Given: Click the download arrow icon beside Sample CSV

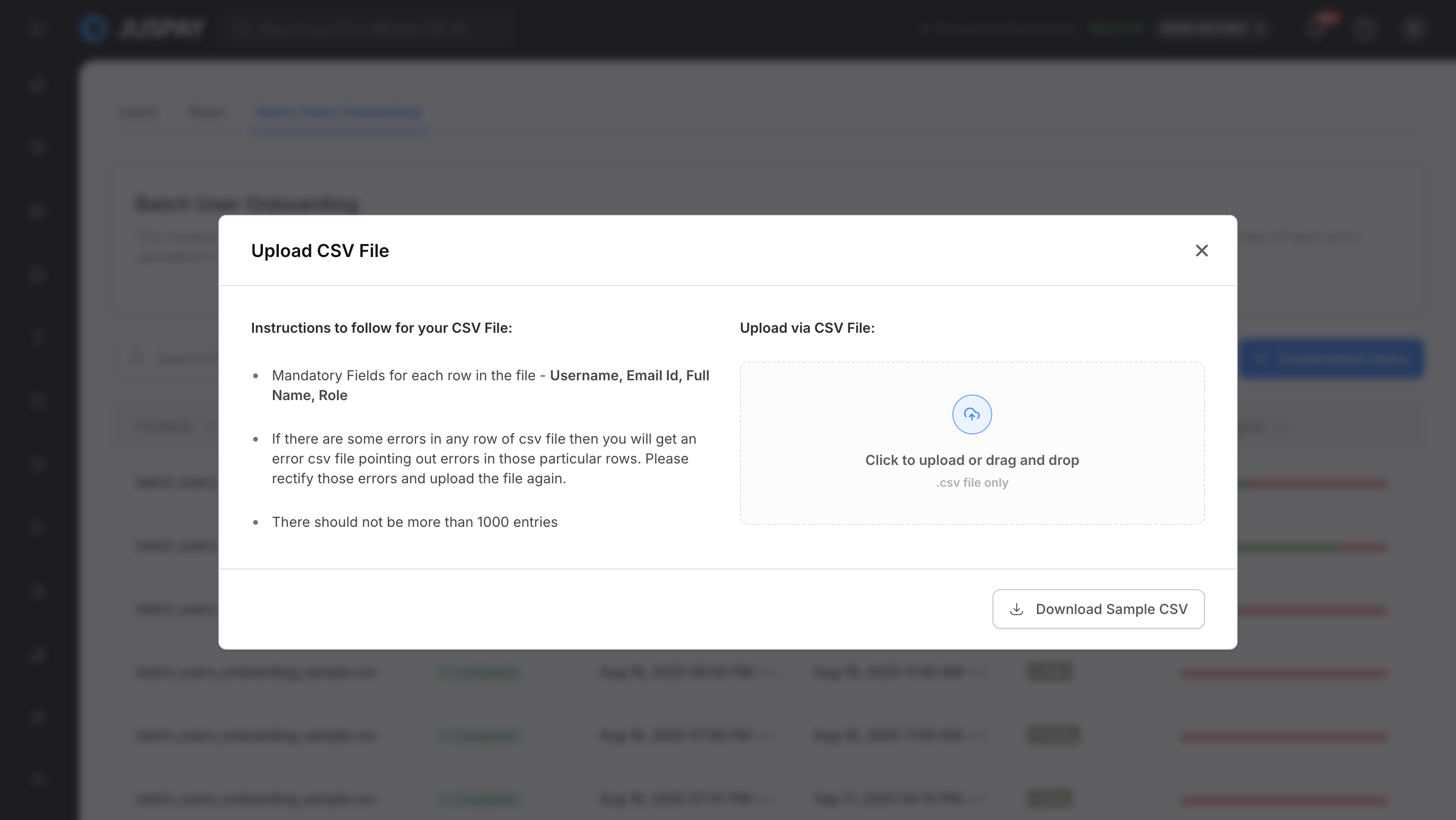Looking at the screenshot, I should pos(1016,609).
